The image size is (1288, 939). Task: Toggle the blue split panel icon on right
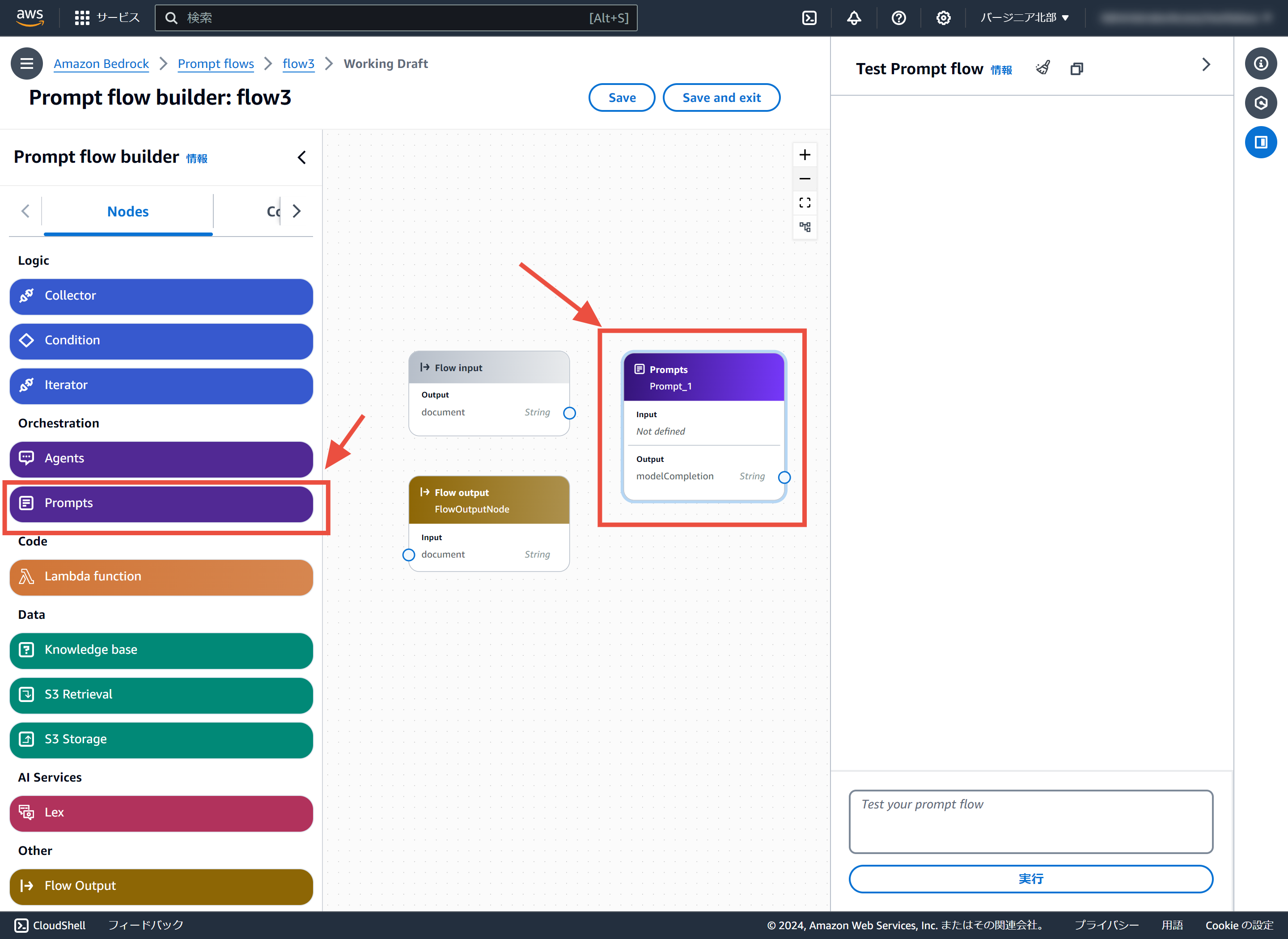click(x=1260, y=142)
